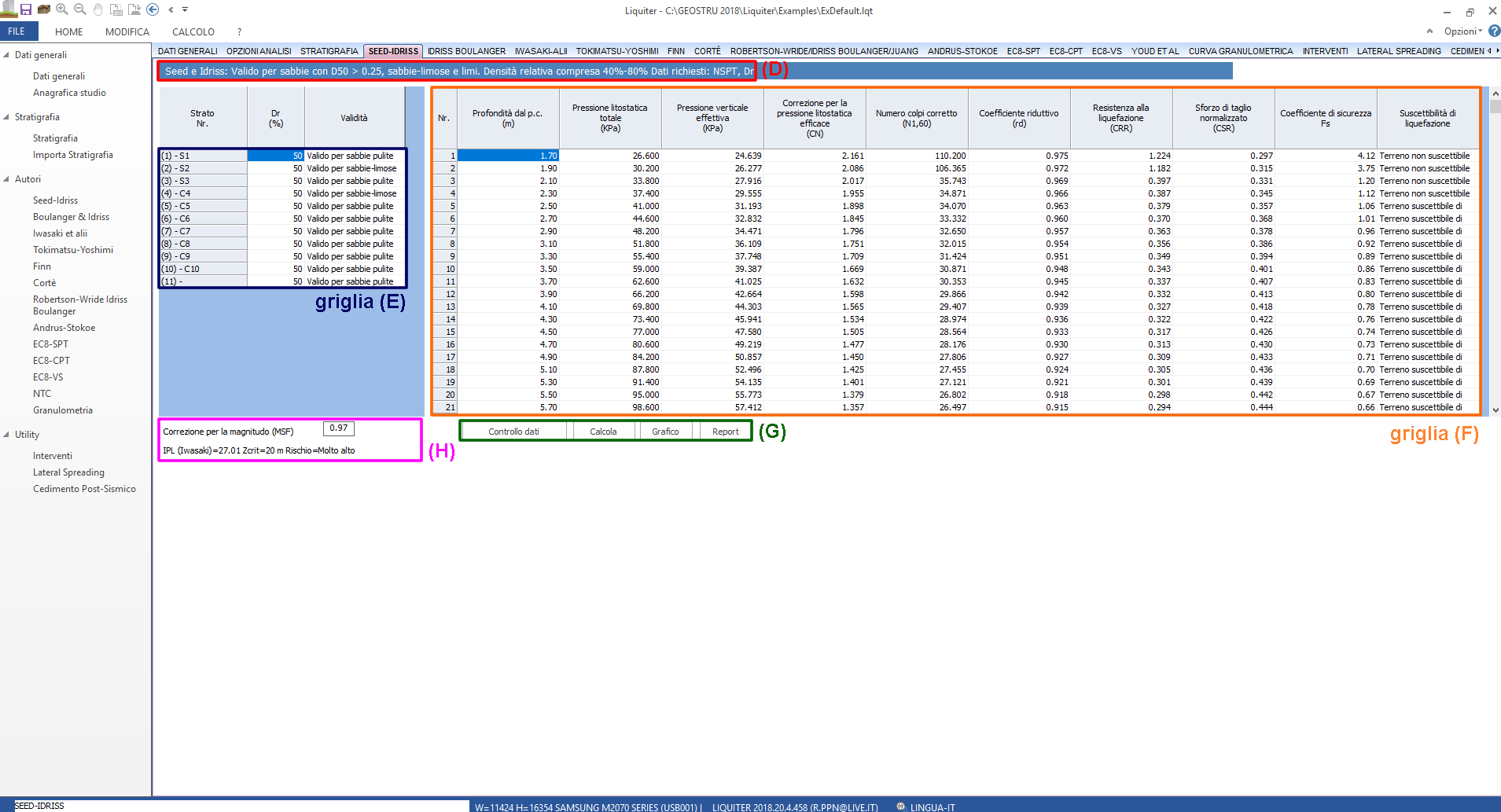The image size is (1501, 812).
Task: Select depth cell 1.70 in results grid
Action: (508, 156)
